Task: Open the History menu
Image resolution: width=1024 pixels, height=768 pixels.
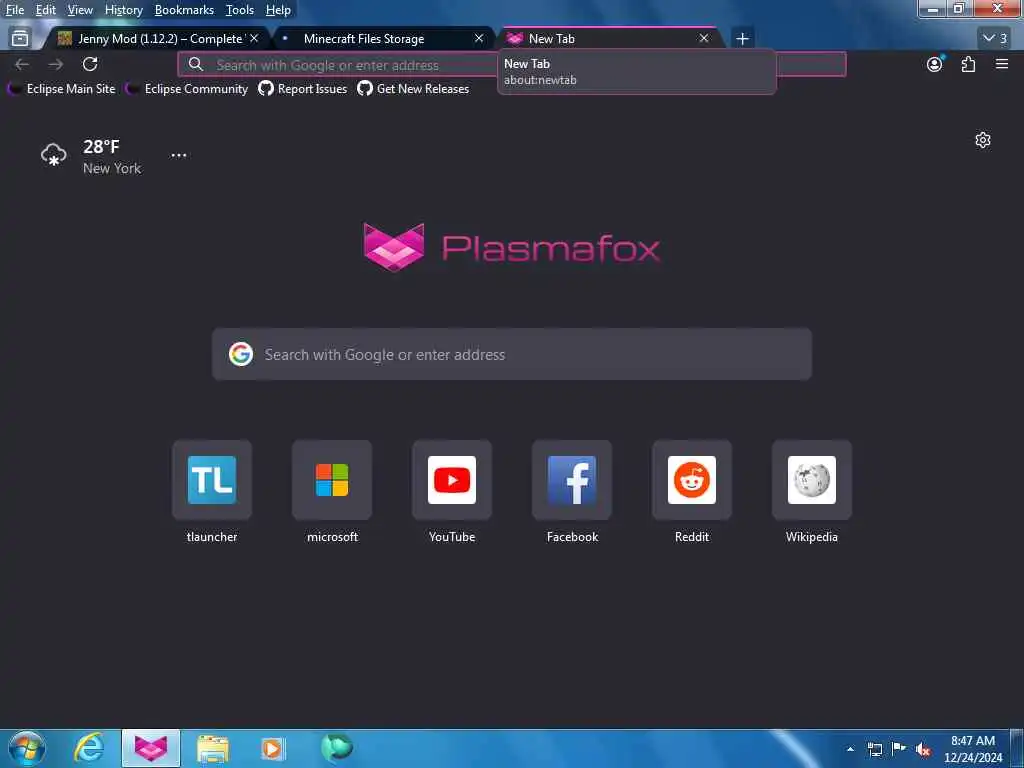Action: tap(124, 10)
